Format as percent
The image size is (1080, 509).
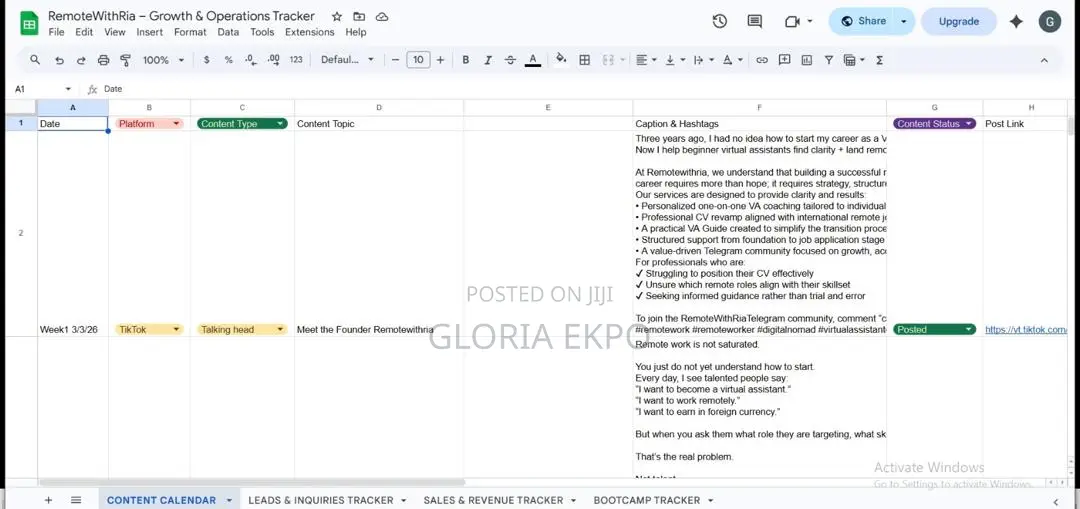coord(229,60)
